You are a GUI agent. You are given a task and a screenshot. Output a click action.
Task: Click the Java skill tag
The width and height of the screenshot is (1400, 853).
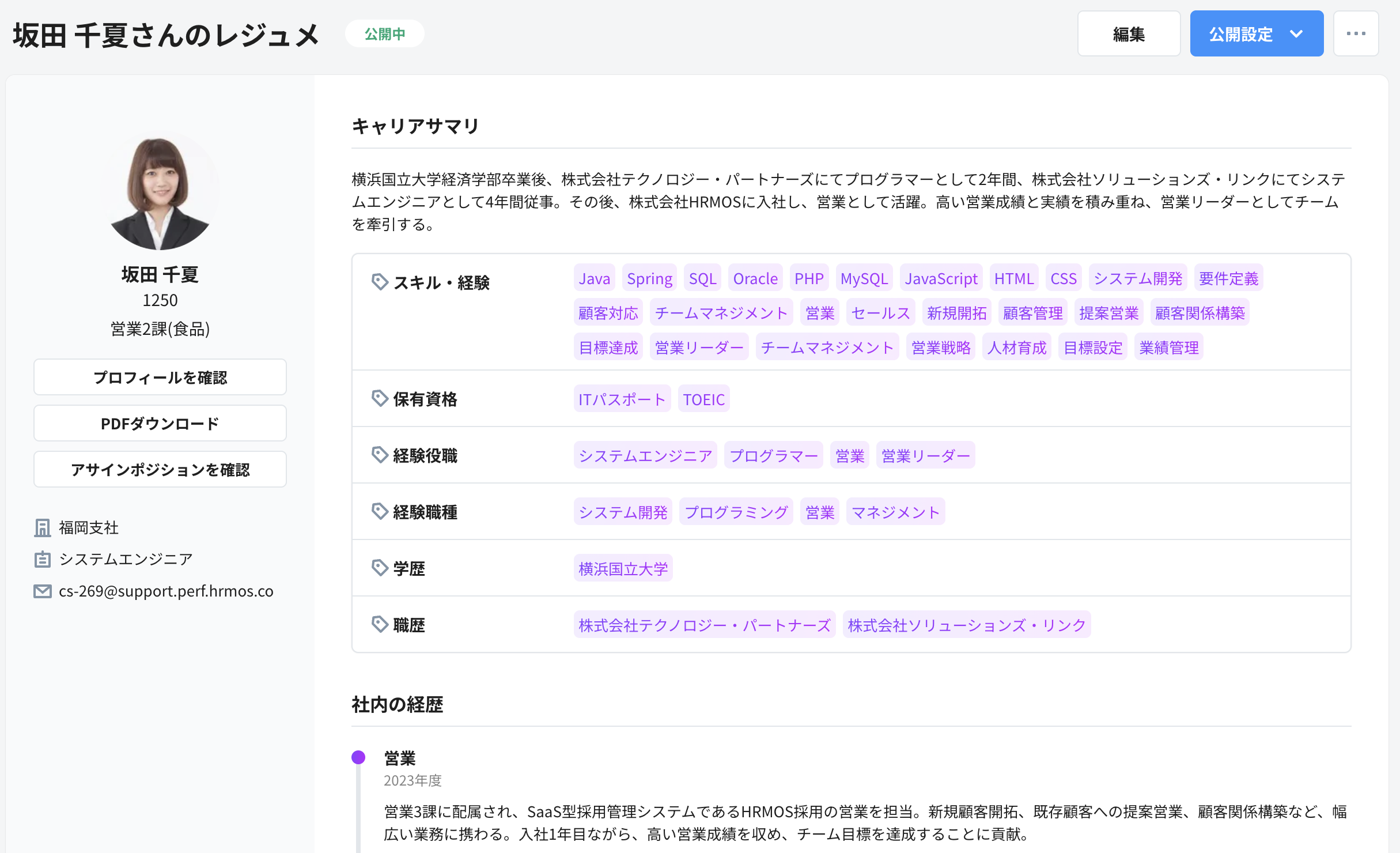coord(594,278)
